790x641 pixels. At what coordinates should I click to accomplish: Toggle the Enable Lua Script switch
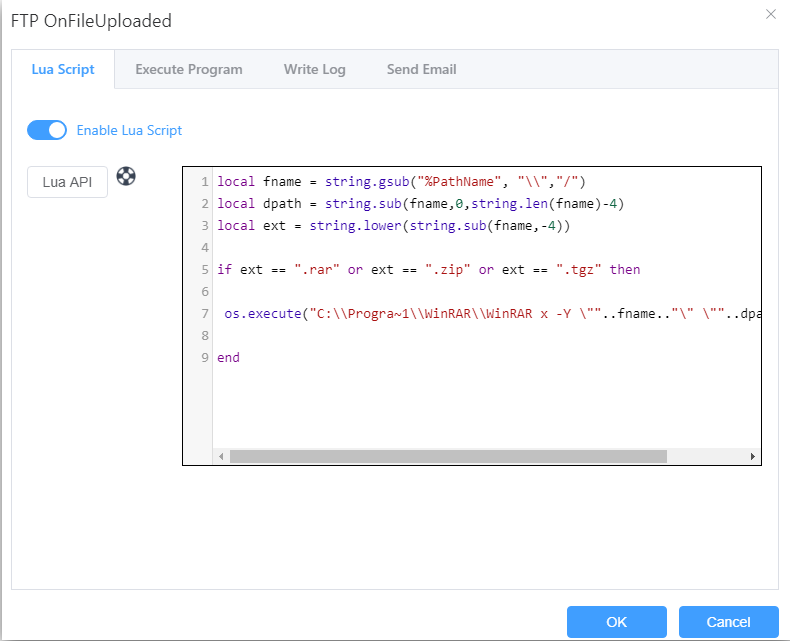47,130
